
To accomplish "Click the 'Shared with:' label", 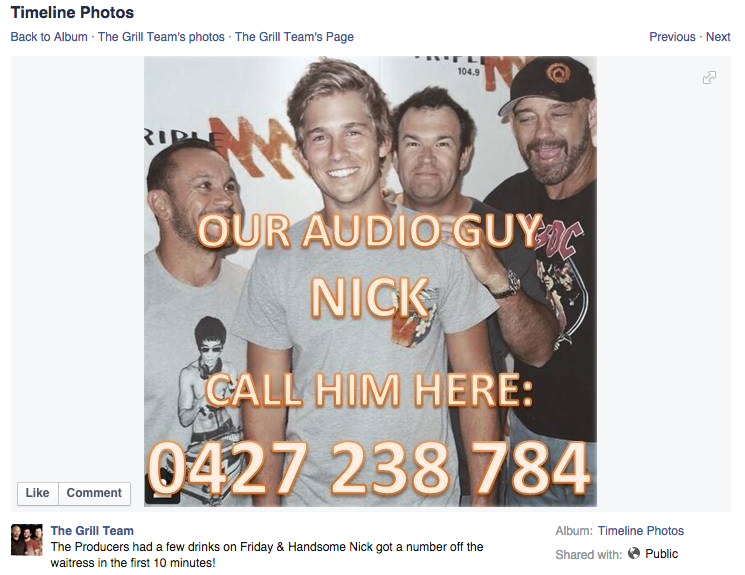I will click(x=589, y=554).
